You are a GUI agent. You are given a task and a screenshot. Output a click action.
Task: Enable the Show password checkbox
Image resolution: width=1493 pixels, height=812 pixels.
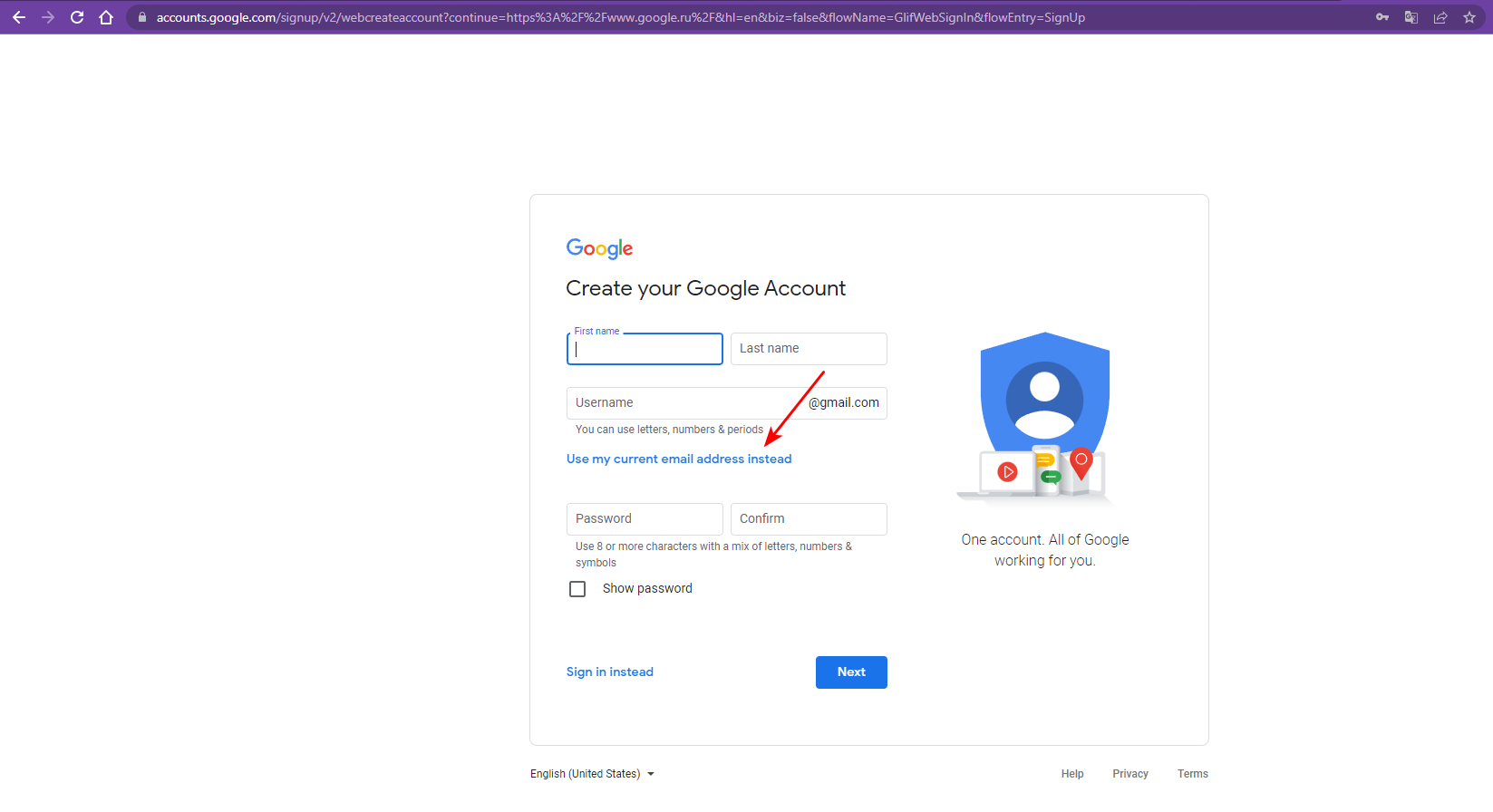pyautogui.click(x=577, y=589)
